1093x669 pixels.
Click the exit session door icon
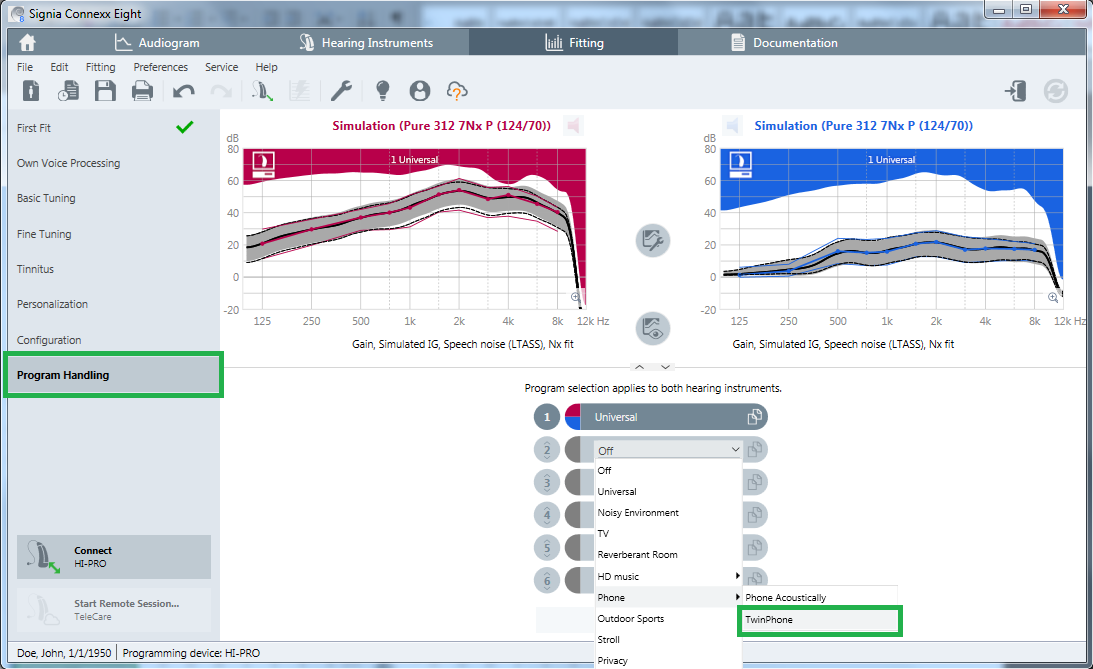tap(1016, 91)
